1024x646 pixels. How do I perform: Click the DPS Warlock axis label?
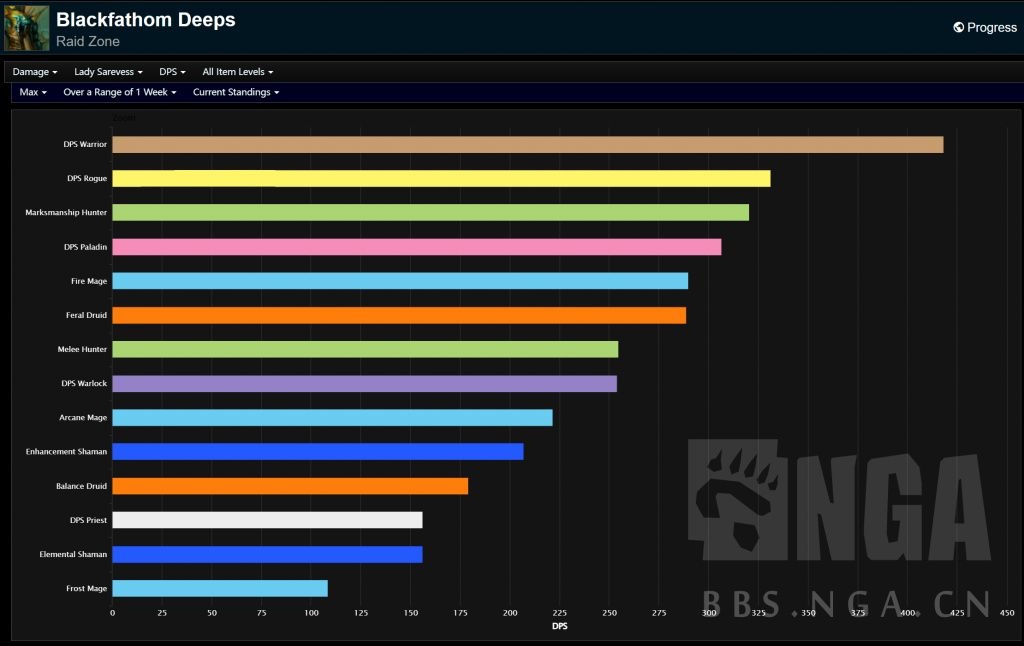(84, 383)
